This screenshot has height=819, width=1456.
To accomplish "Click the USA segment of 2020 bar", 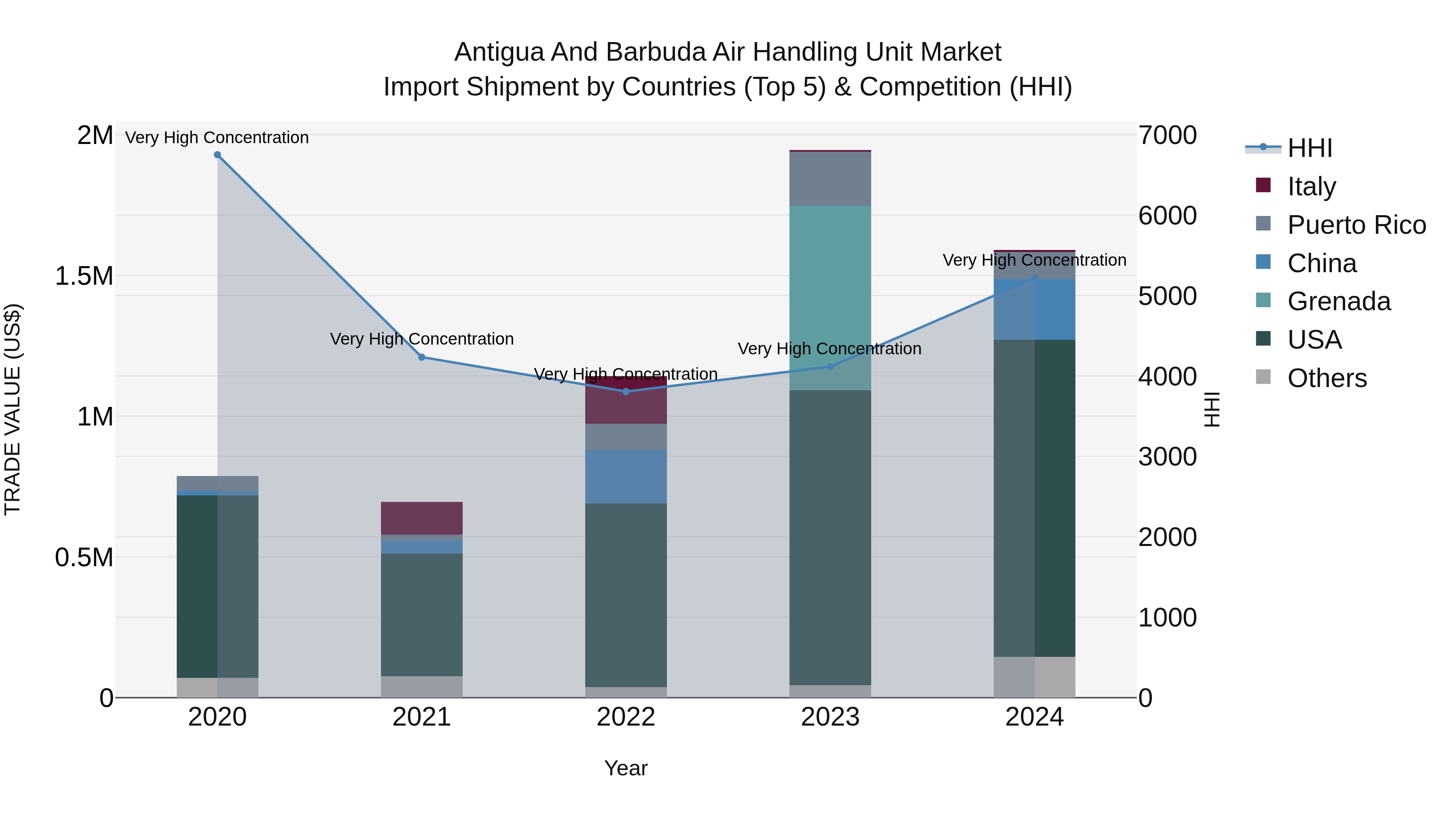I will [x=218, y=587].
